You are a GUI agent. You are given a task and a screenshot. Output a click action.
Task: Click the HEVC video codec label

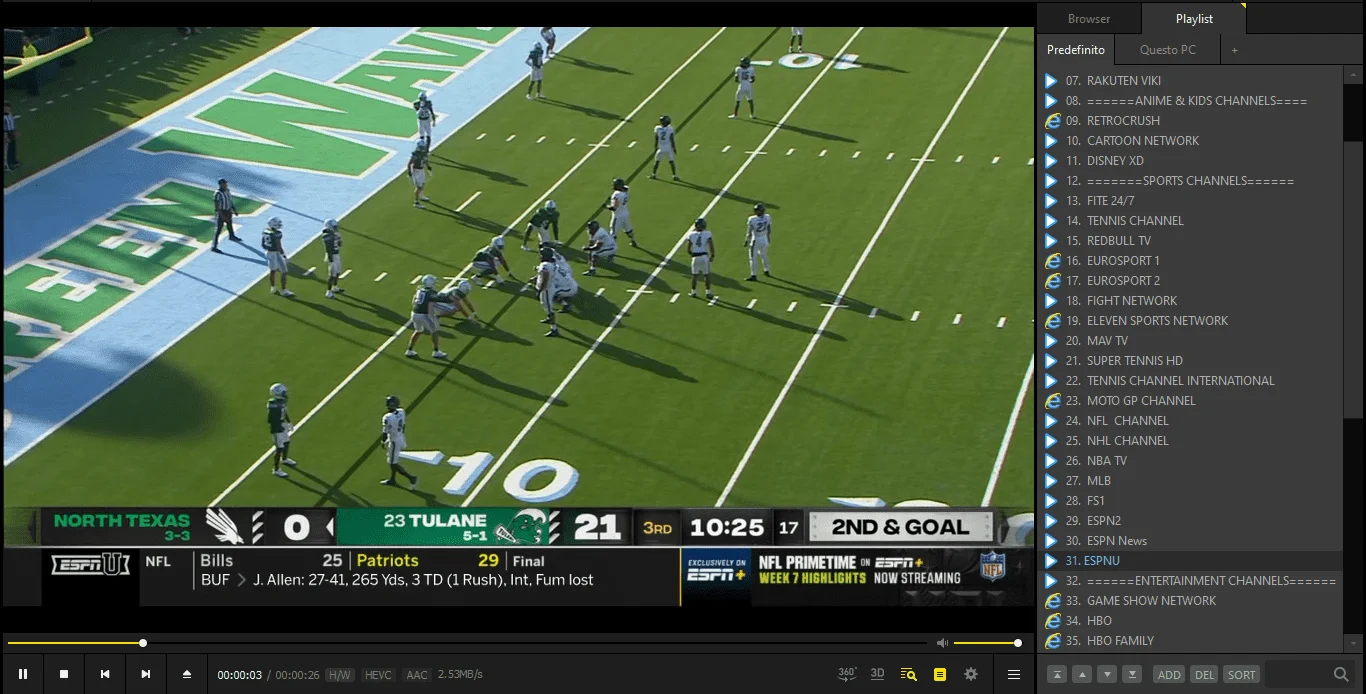click(378, 675)
